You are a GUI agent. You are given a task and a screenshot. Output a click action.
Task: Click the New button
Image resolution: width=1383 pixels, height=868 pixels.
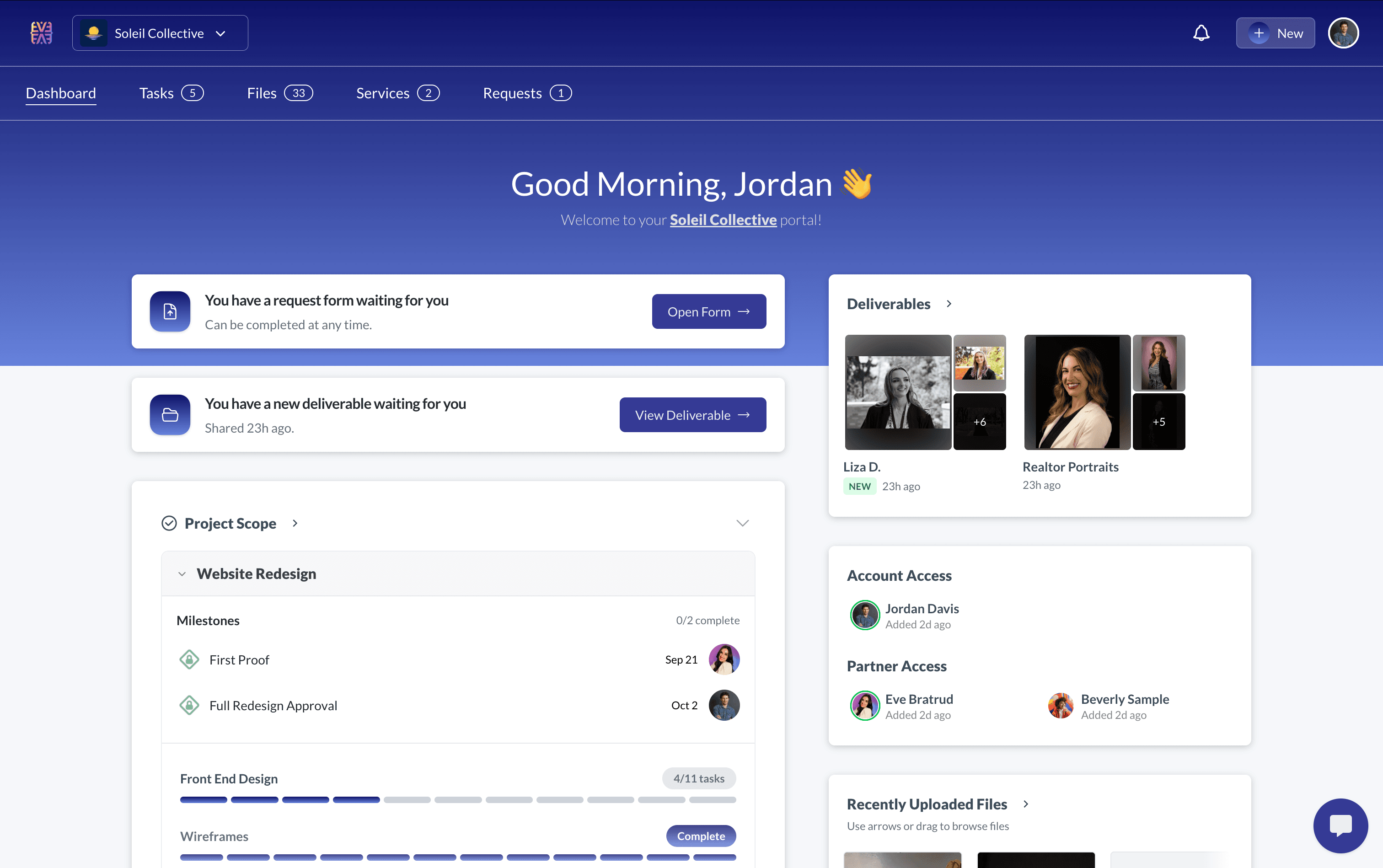[x=1275, y=33]
